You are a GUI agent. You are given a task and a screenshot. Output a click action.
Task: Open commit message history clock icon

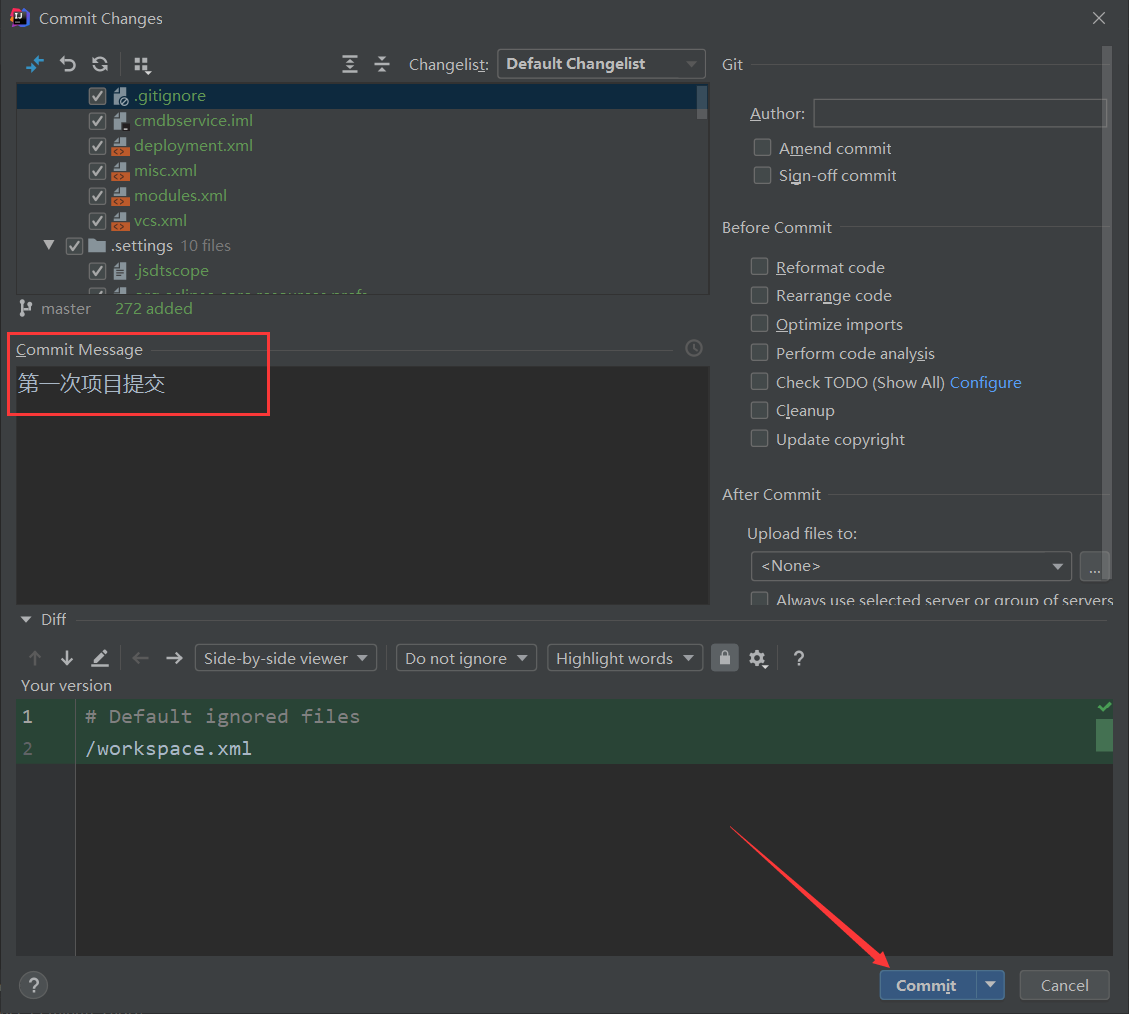pyautogui.click(x=693, y=347)
